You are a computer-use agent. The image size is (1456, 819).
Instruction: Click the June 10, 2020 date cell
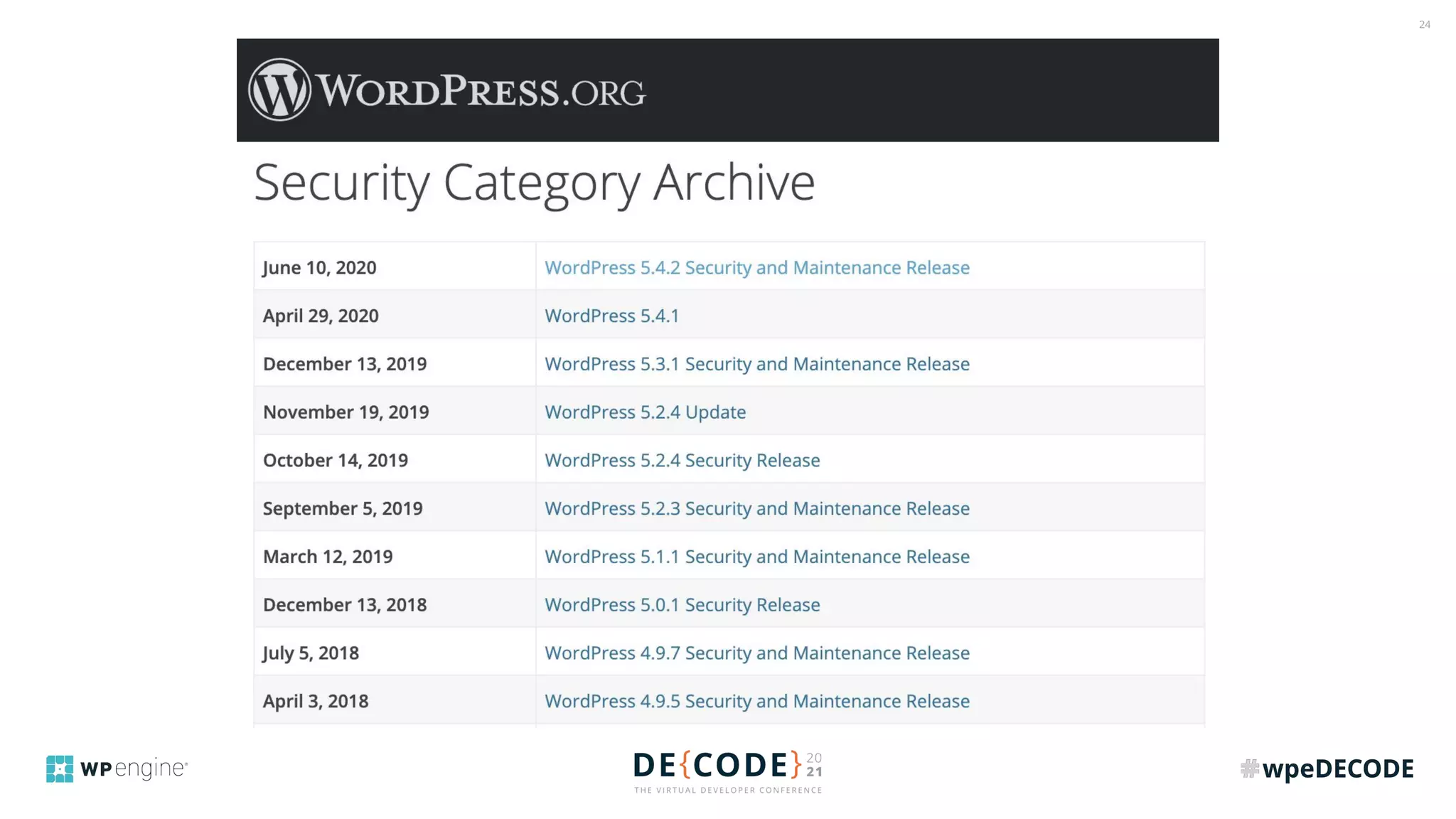pos(319,267)
